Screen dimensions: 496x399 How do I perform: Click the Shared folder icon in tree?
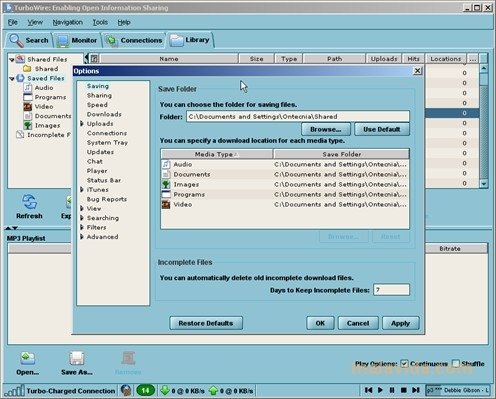pos(27,69)
